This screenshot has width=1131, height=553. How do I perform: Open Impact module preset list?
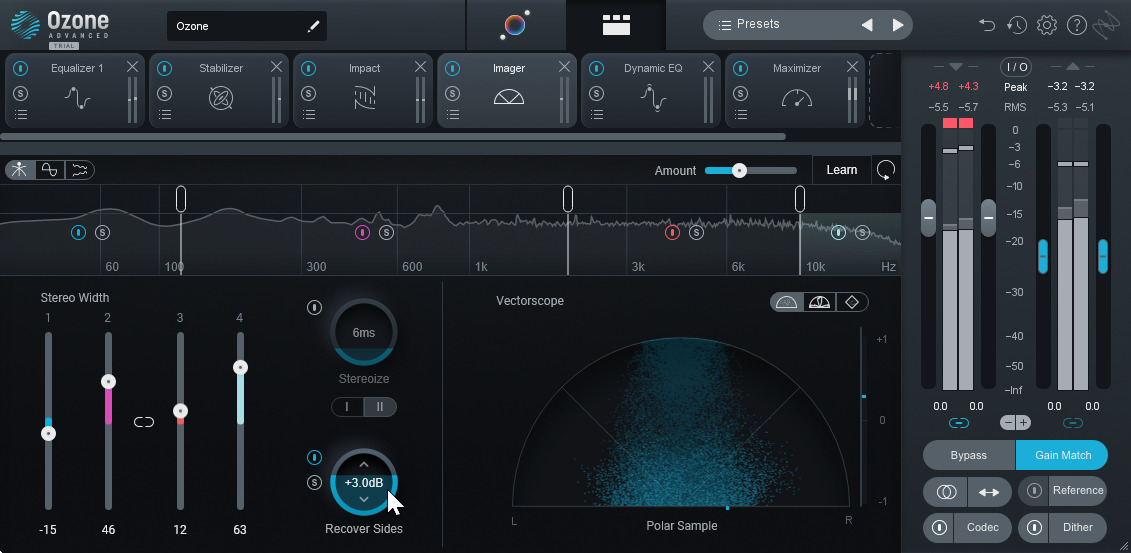pyautogui.click(x=309, y=114)
